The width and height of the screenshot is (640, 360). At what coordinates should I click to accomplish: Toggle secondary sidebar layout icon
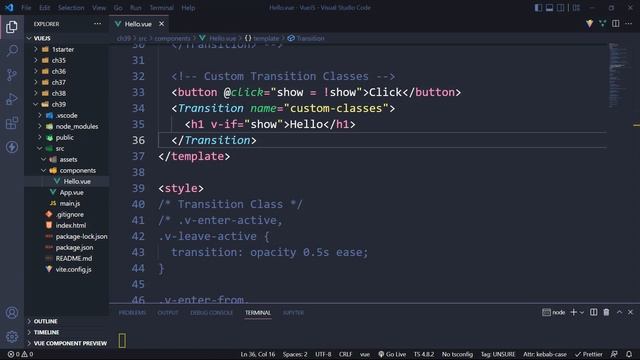561,8
